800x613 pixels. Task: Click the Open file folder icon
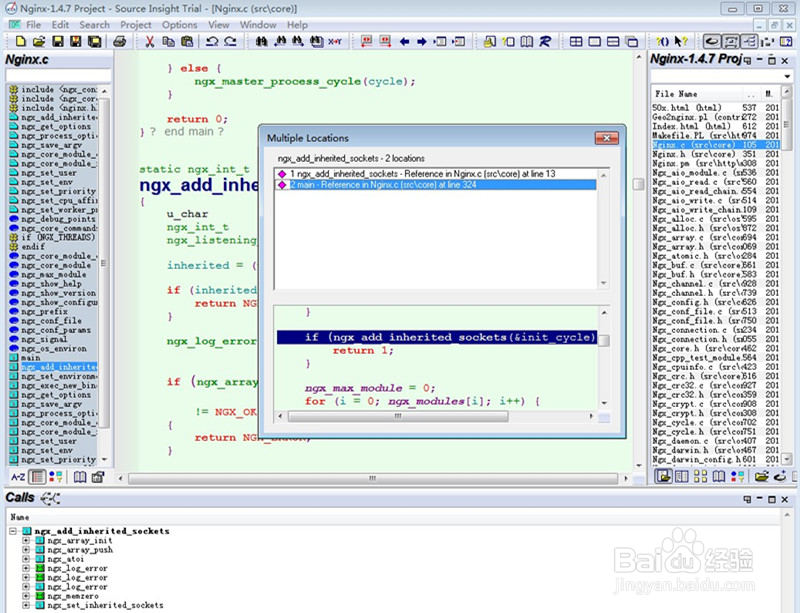39,41
